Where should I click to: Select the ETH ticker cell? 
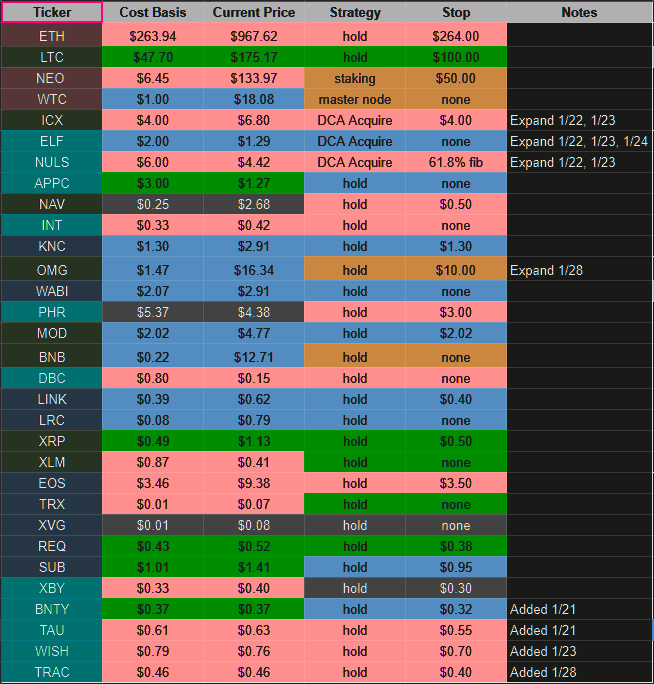52,36
